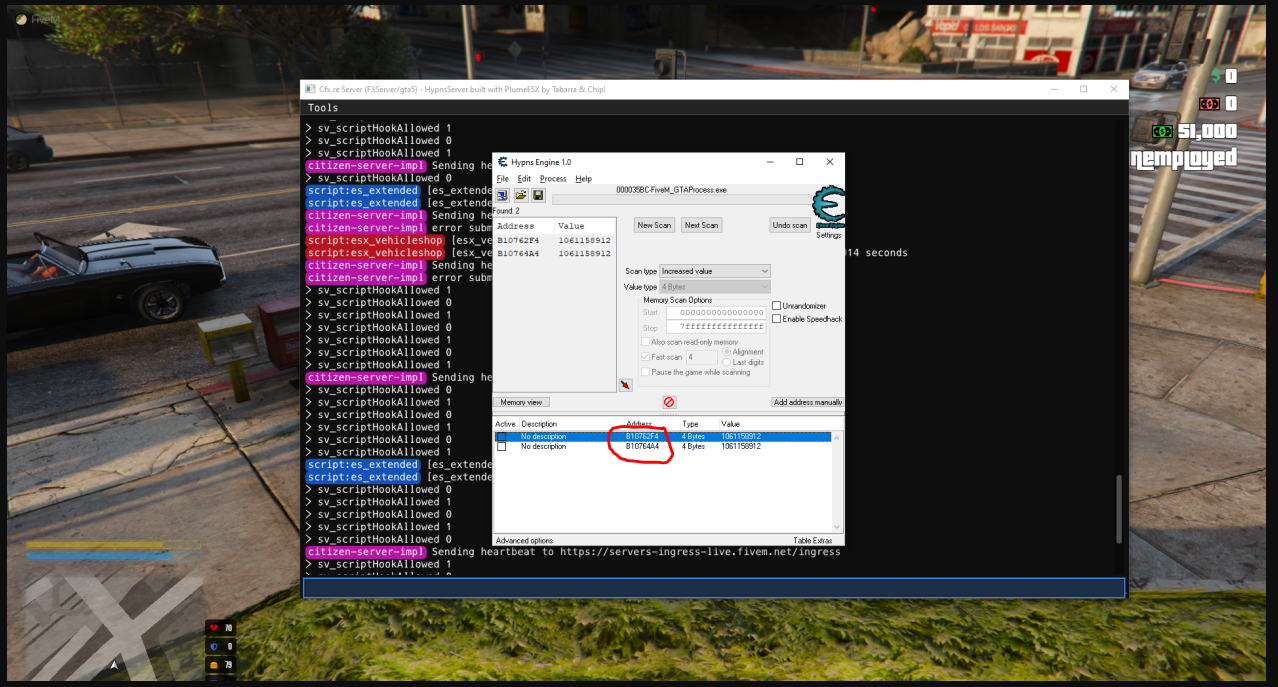Image resolution: width=1278 pixels, height=687 pixels.
Task: Open the Value type dropdown
Action: [x=714, y=287]
